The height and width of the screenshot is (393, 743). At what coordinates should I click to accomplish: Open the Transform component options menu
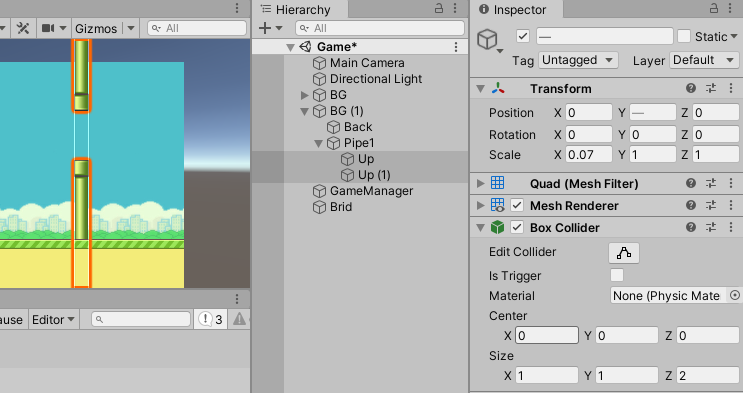coord(731,88)
